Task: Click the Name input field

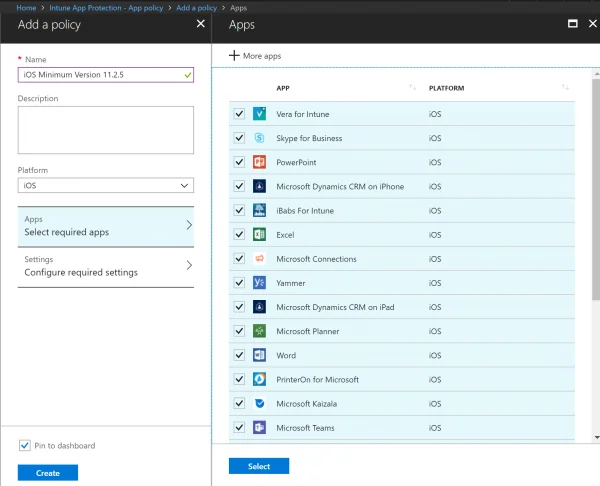Action: [106, 75]
